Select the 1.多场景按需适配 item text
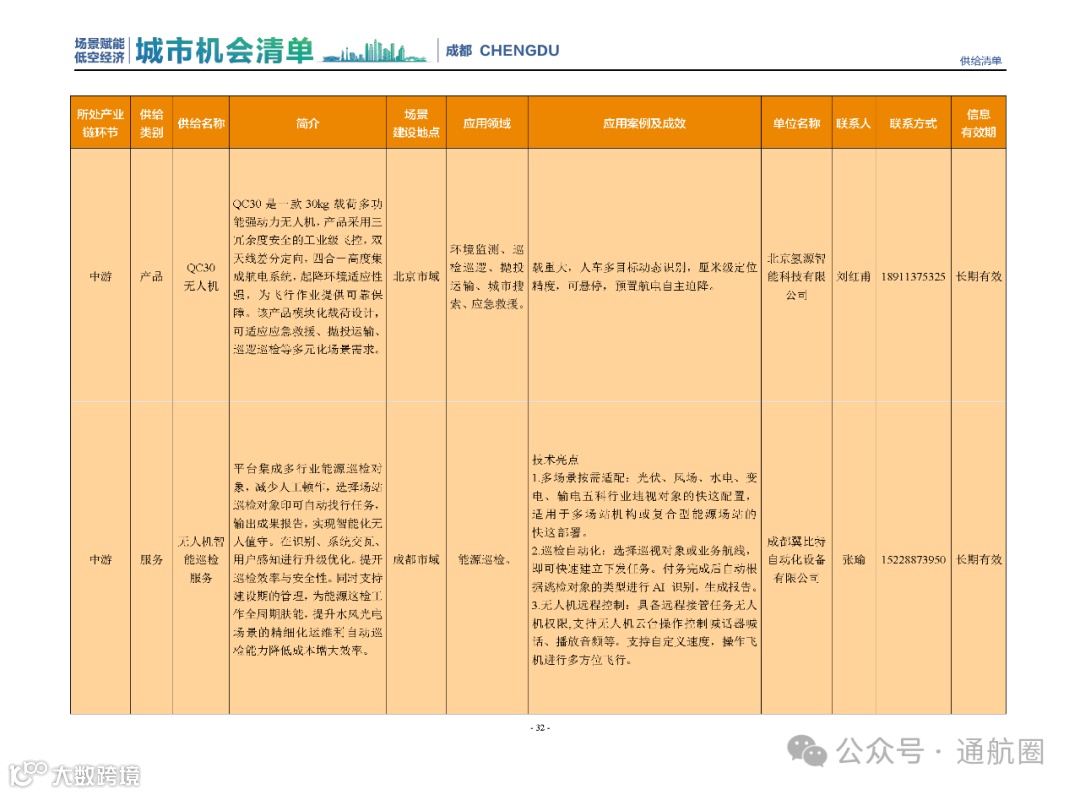This screenshot has height=795, width=1080. (645, 505)
